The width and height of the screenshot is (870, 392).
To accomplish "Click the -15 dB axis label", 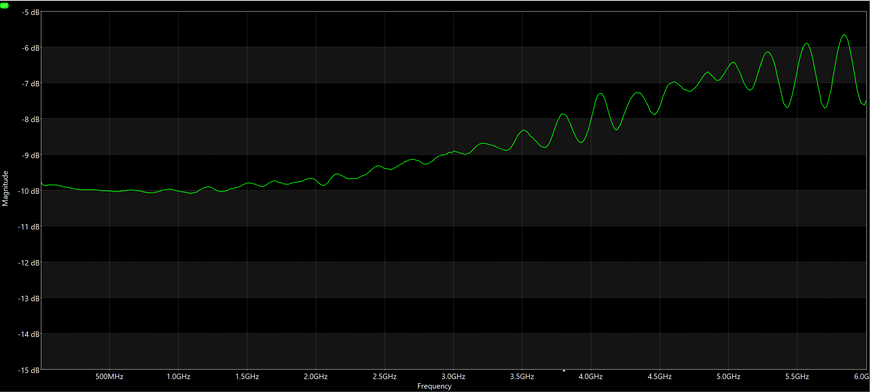I will [x=29, y=369].
